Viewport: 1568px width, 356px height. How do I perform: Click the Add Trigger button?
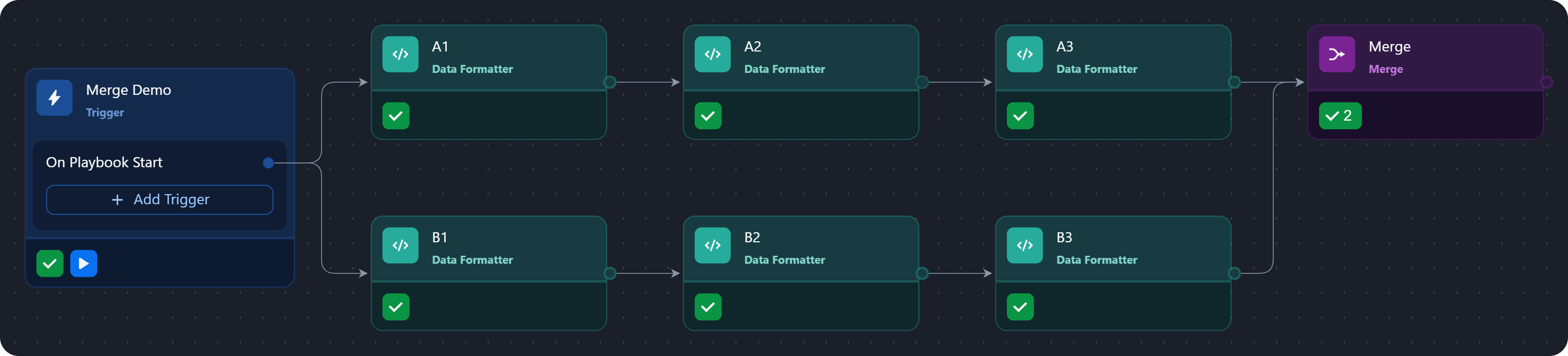(159, 199)
